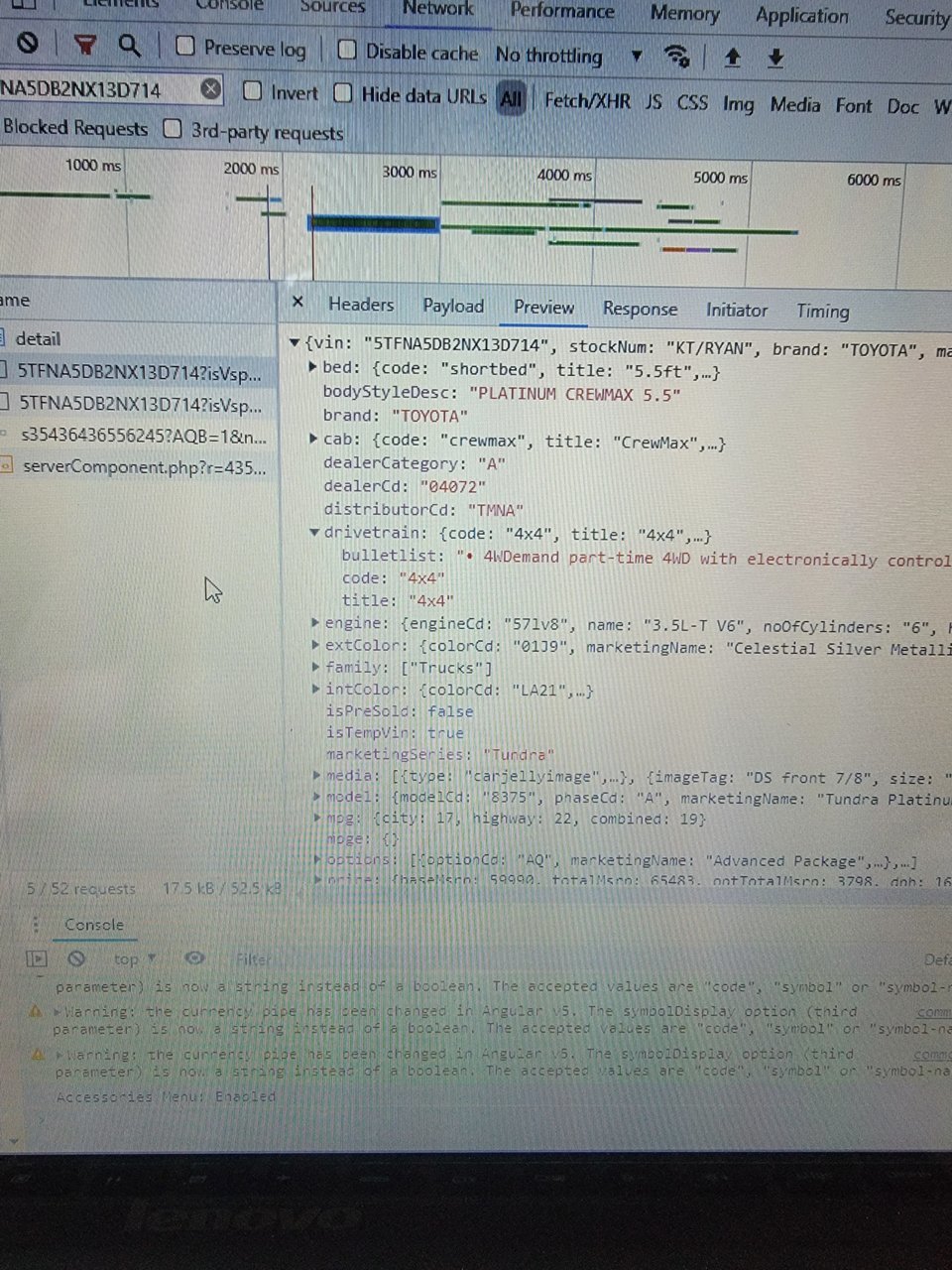952x1270 pixels.
Task: Click the distributorCd "TMNA" line
Action: [423, 510]
